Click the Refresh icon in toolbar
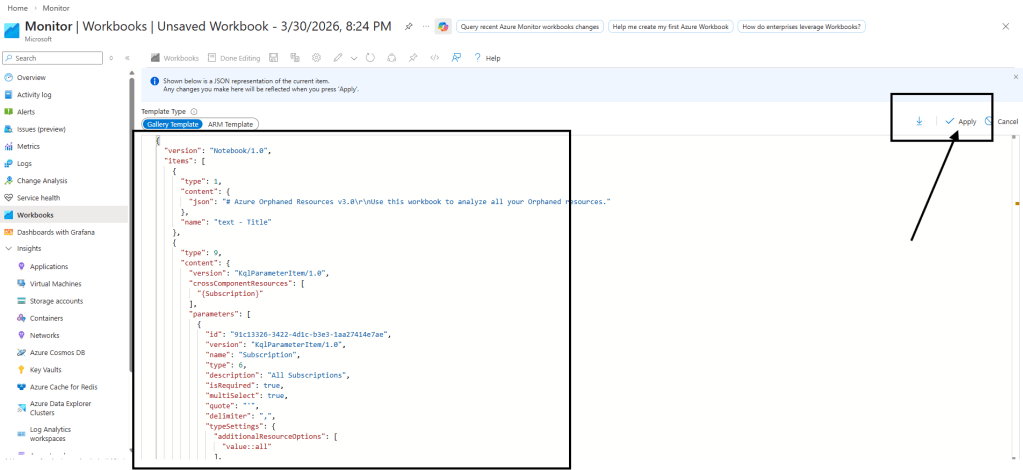 coord(372,58)
